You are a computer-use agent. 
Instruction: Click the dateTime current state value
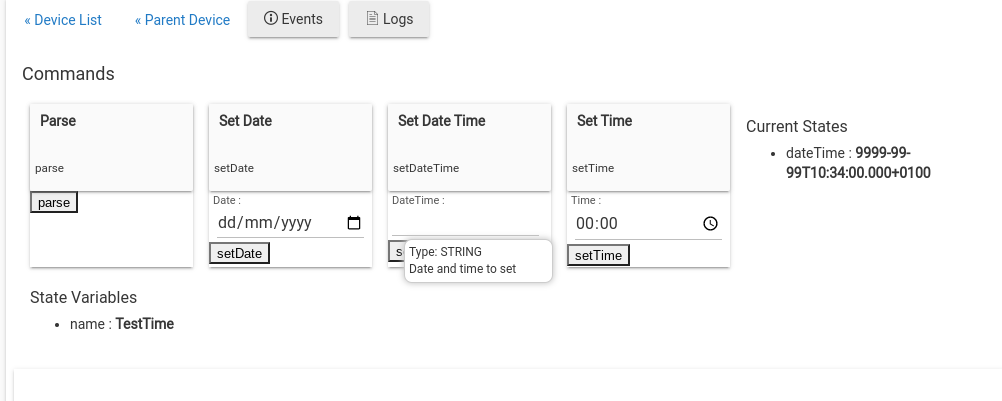click(858, 163)
